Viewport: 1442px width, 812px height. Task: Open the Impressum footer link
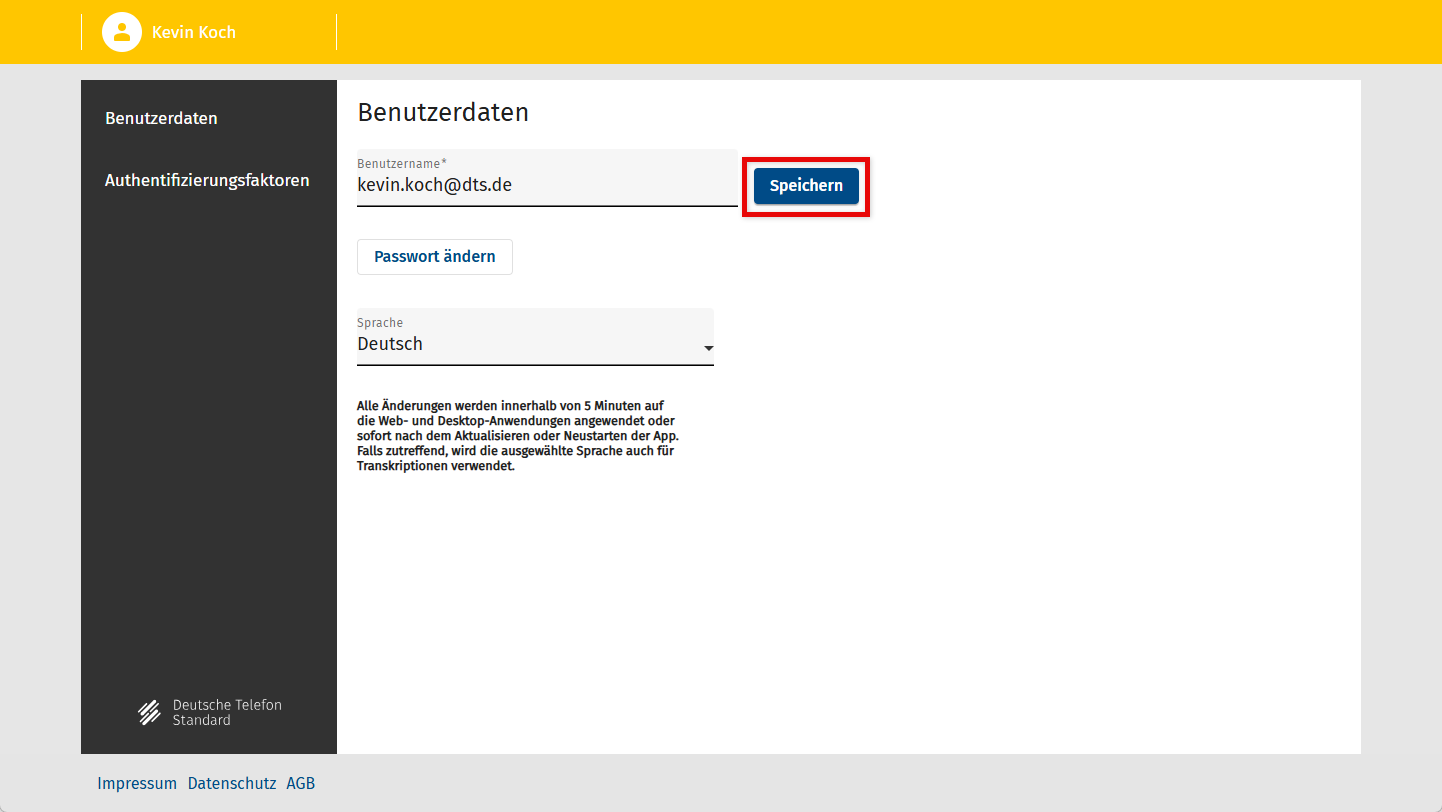click(137, 783)
